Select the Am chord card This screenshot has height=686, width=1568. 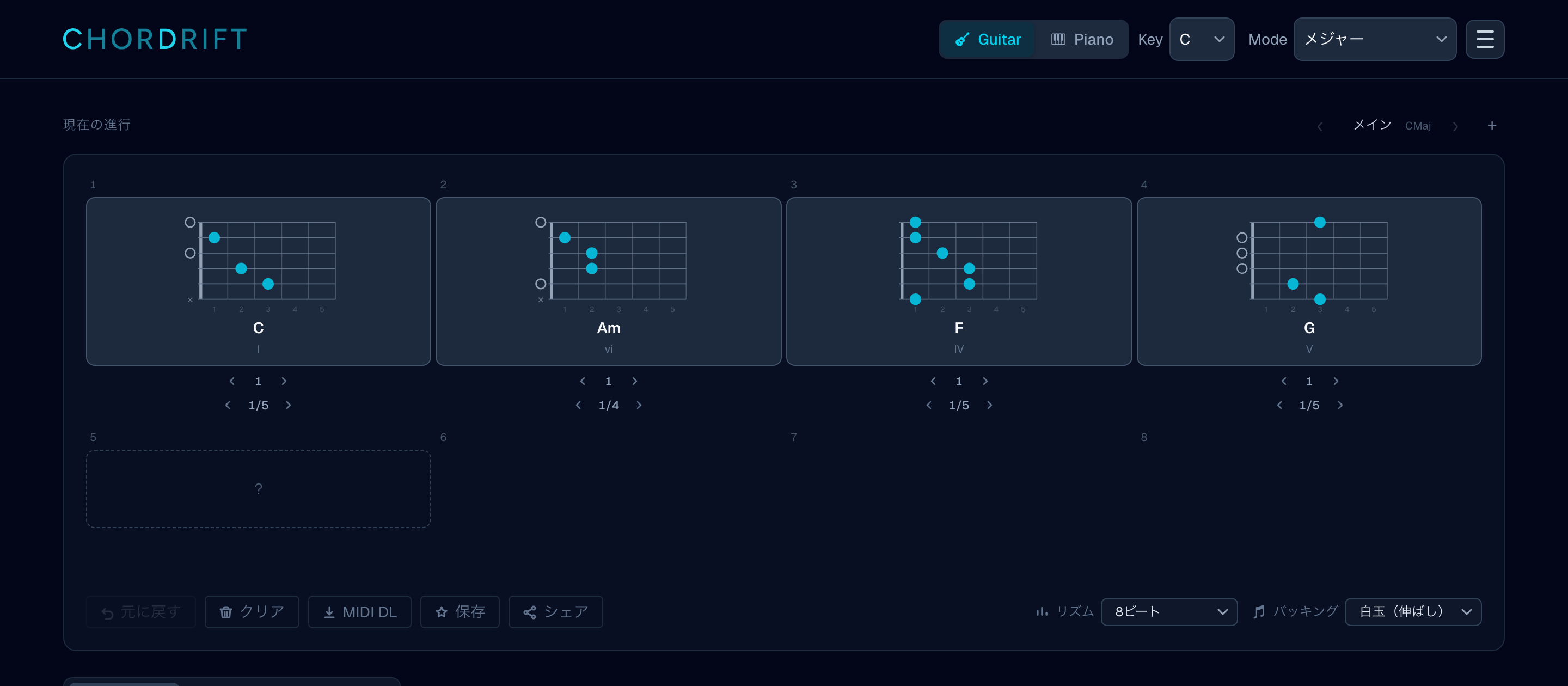coord(608,281)
